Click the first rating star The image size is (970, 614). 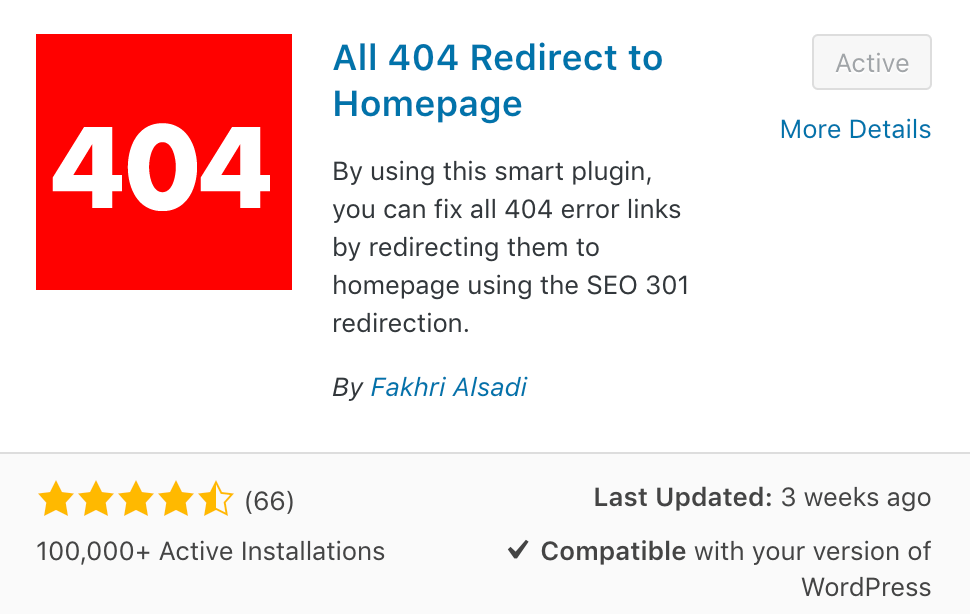[56, 498]
